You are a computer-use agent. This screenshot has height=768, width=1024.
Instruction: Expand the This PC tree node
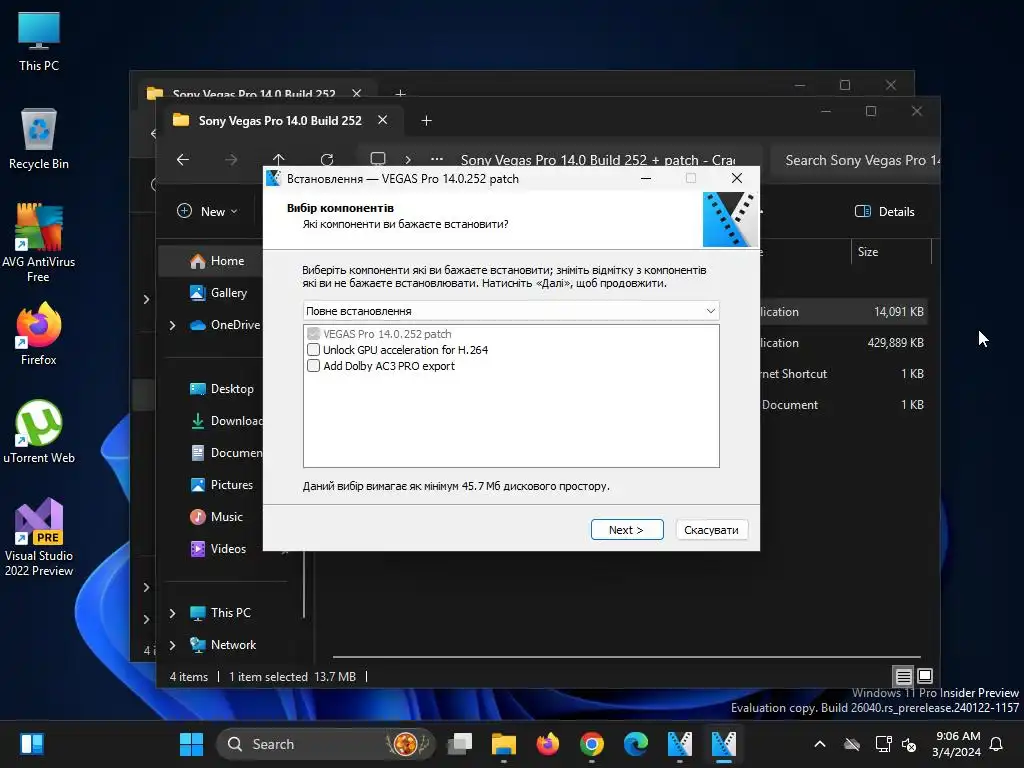(x=172, y=613)
